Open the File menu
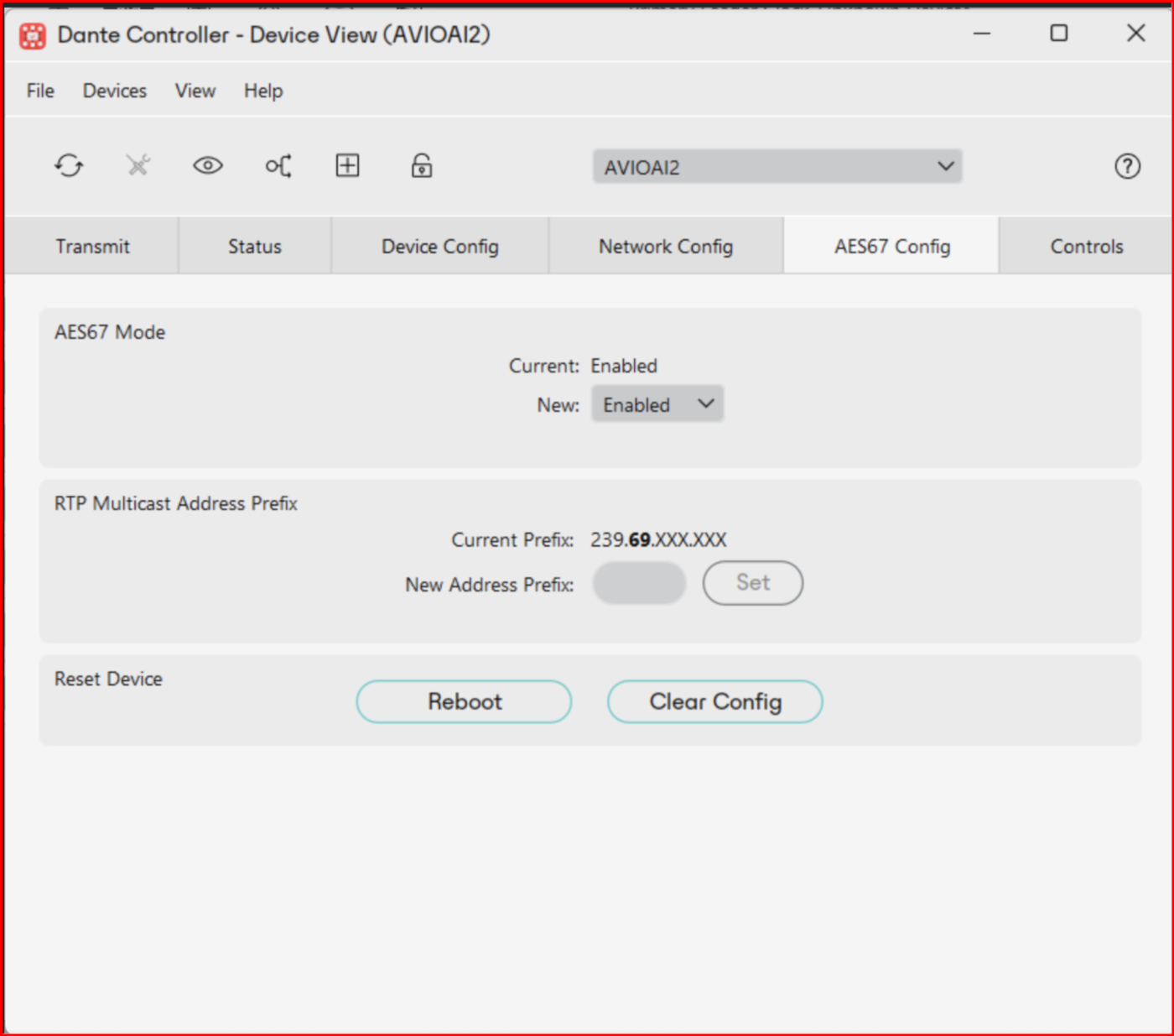This screenshot has width=1174, height=1036. click(40, 91)
